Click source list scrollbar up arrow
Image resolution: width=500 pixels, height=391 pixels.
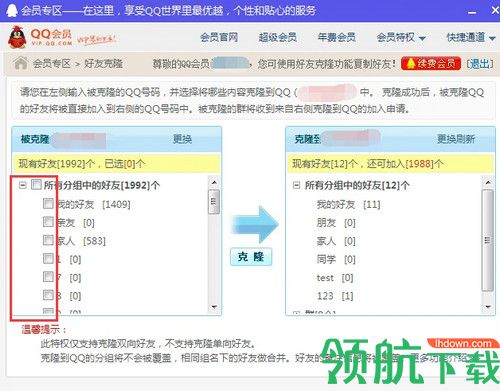(x=214, y=182)
